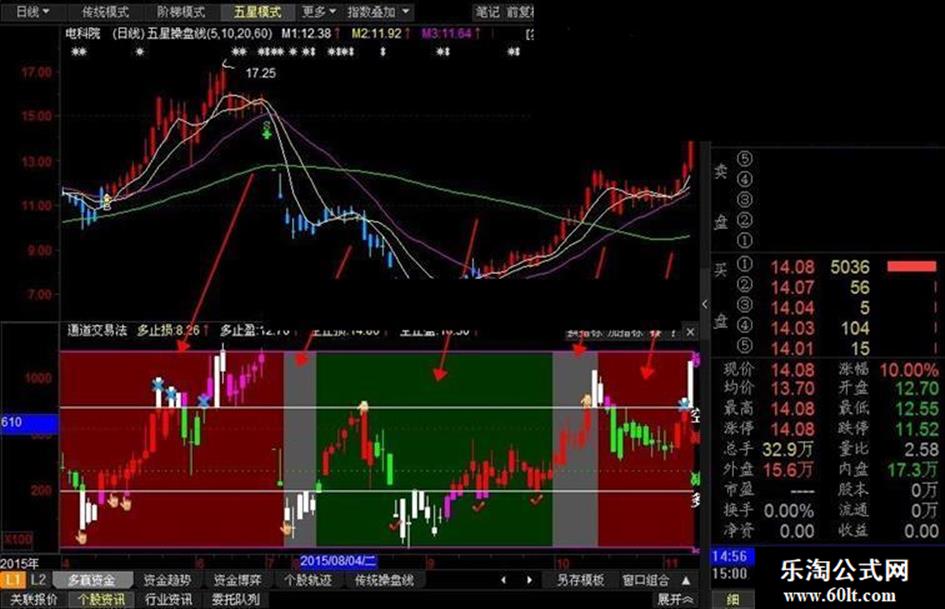Image resolution: width=945 pixels, height=609 pixels.
Task: Select the 2015/08/04 date marker
Action: click(x=338, y=561)
